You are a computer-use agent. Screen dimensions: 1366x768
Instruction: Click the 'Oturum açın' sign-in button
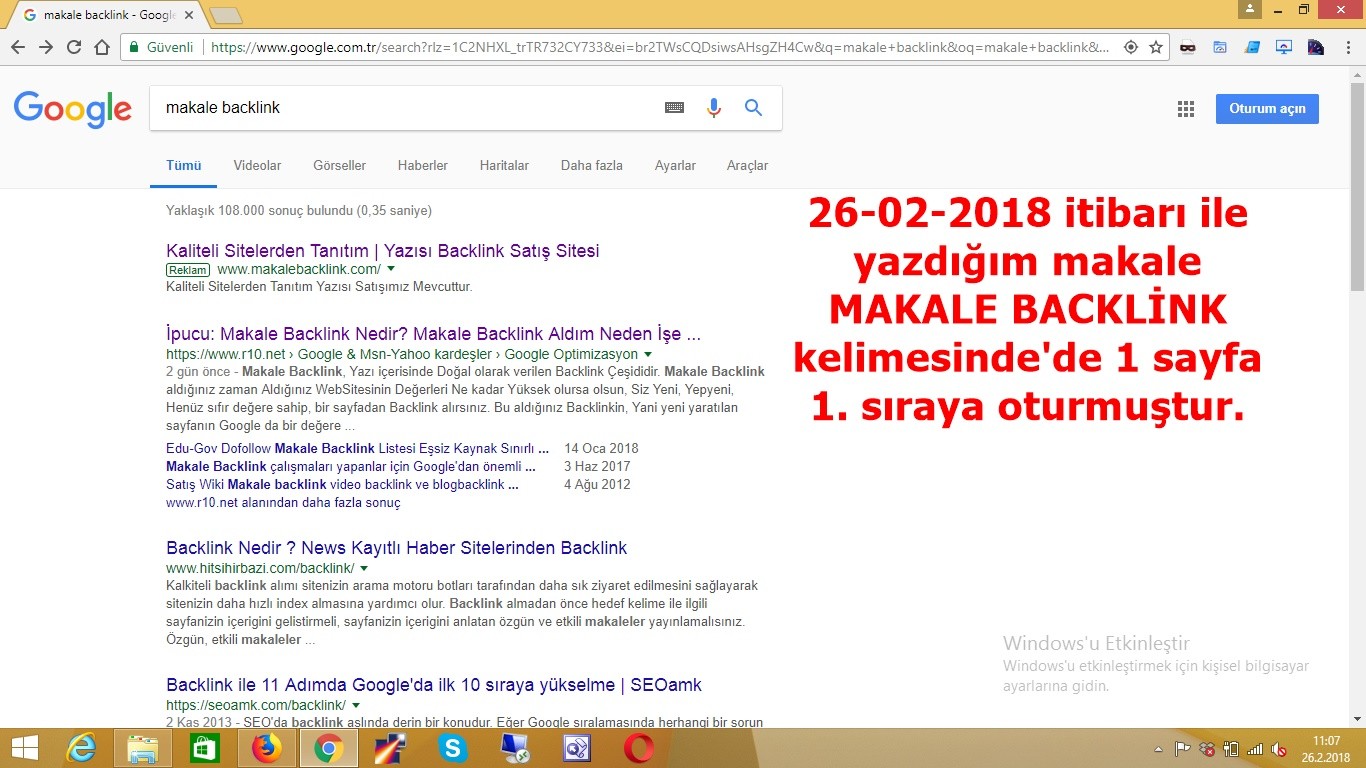click(x=1267, y=109)
